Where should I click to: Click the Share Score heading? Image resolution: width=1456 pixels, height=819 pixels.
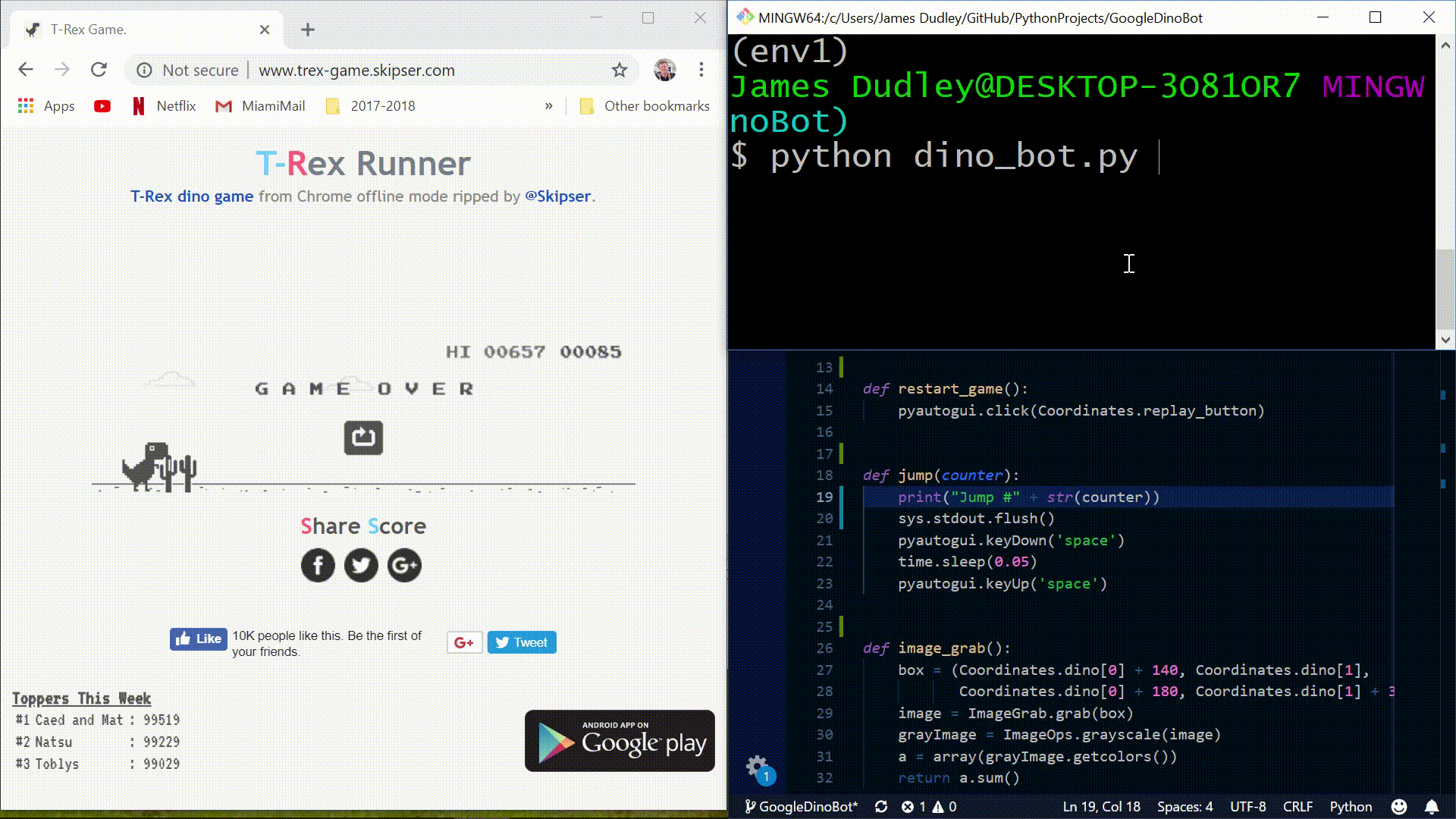click(x=363, y=526)
